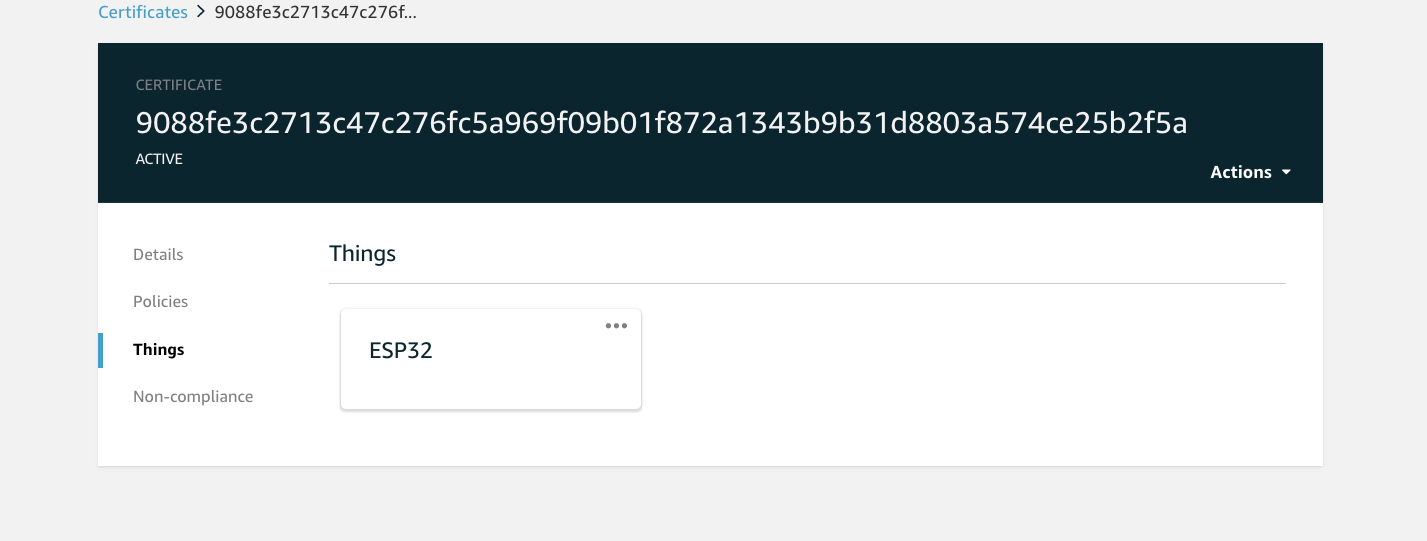Switch to the Details section
The image size is (1427, 541).
pos(158,255)
